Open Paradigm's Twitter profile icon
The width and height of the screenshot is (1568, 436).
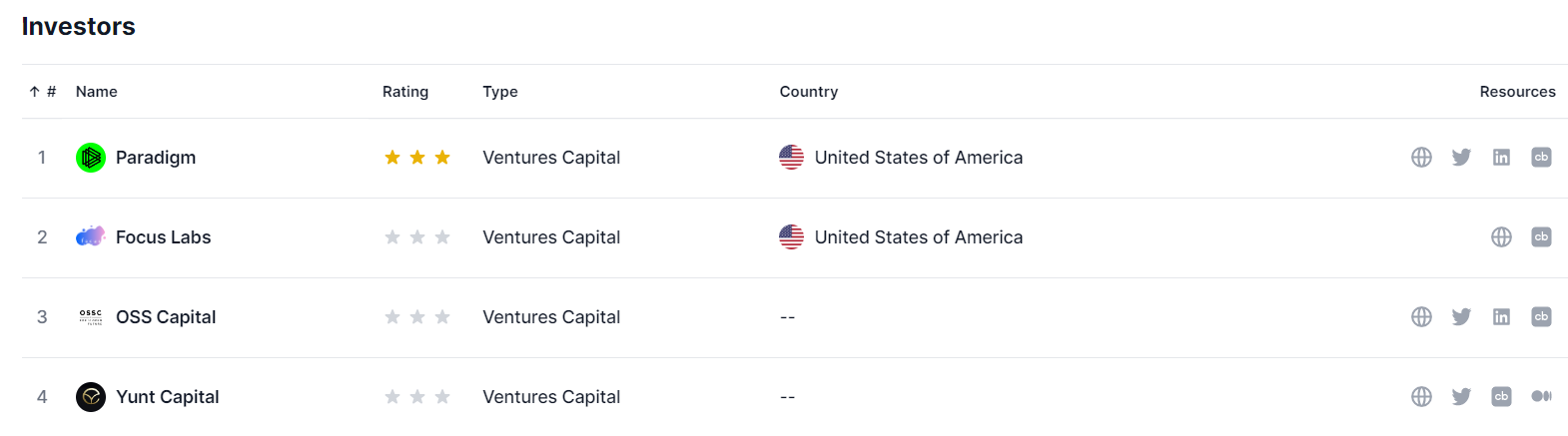point(1461,158)
